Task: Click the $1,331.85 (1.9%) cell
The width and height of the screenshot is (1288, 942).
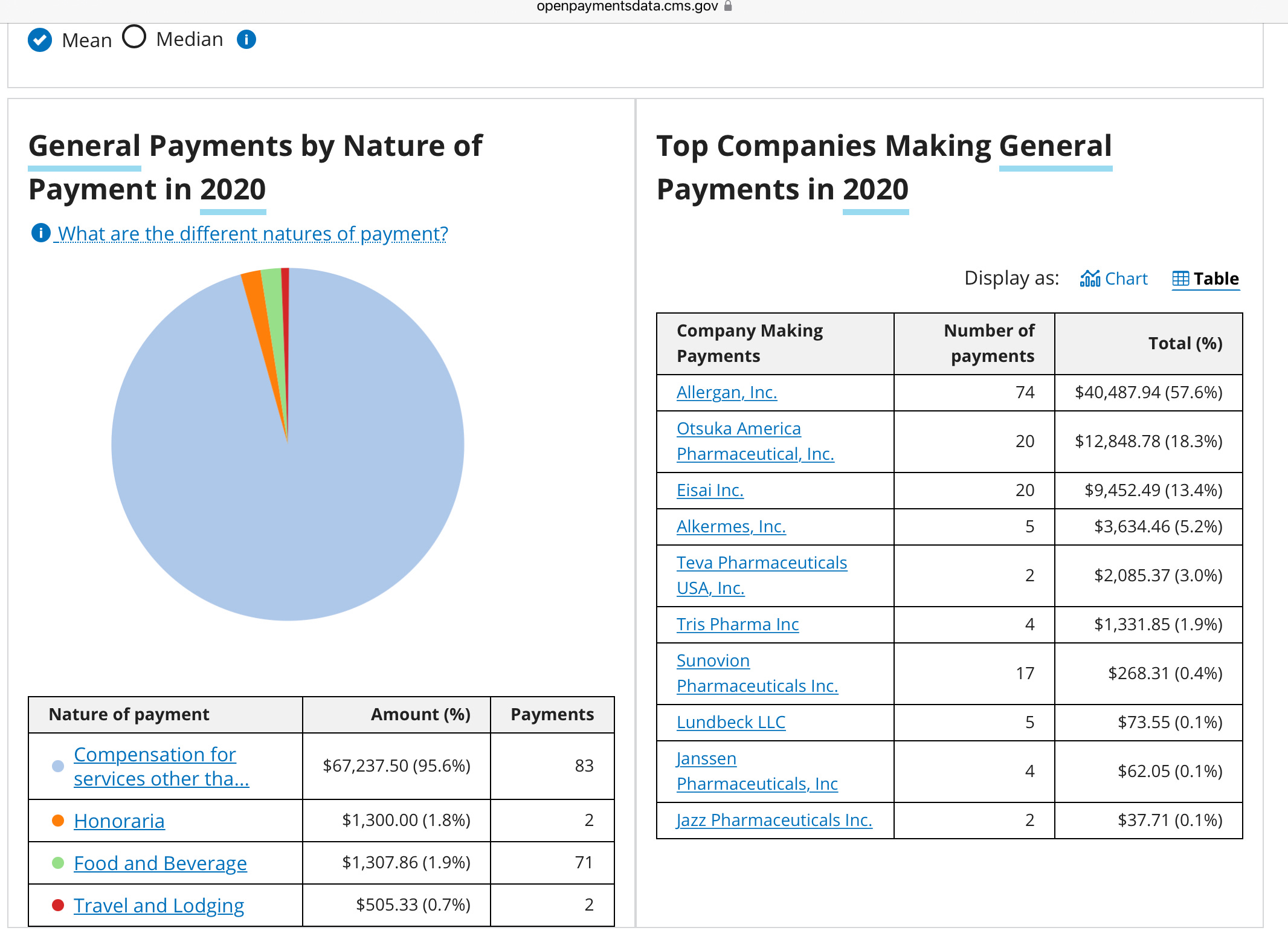Action: [x=1148, y=625]
